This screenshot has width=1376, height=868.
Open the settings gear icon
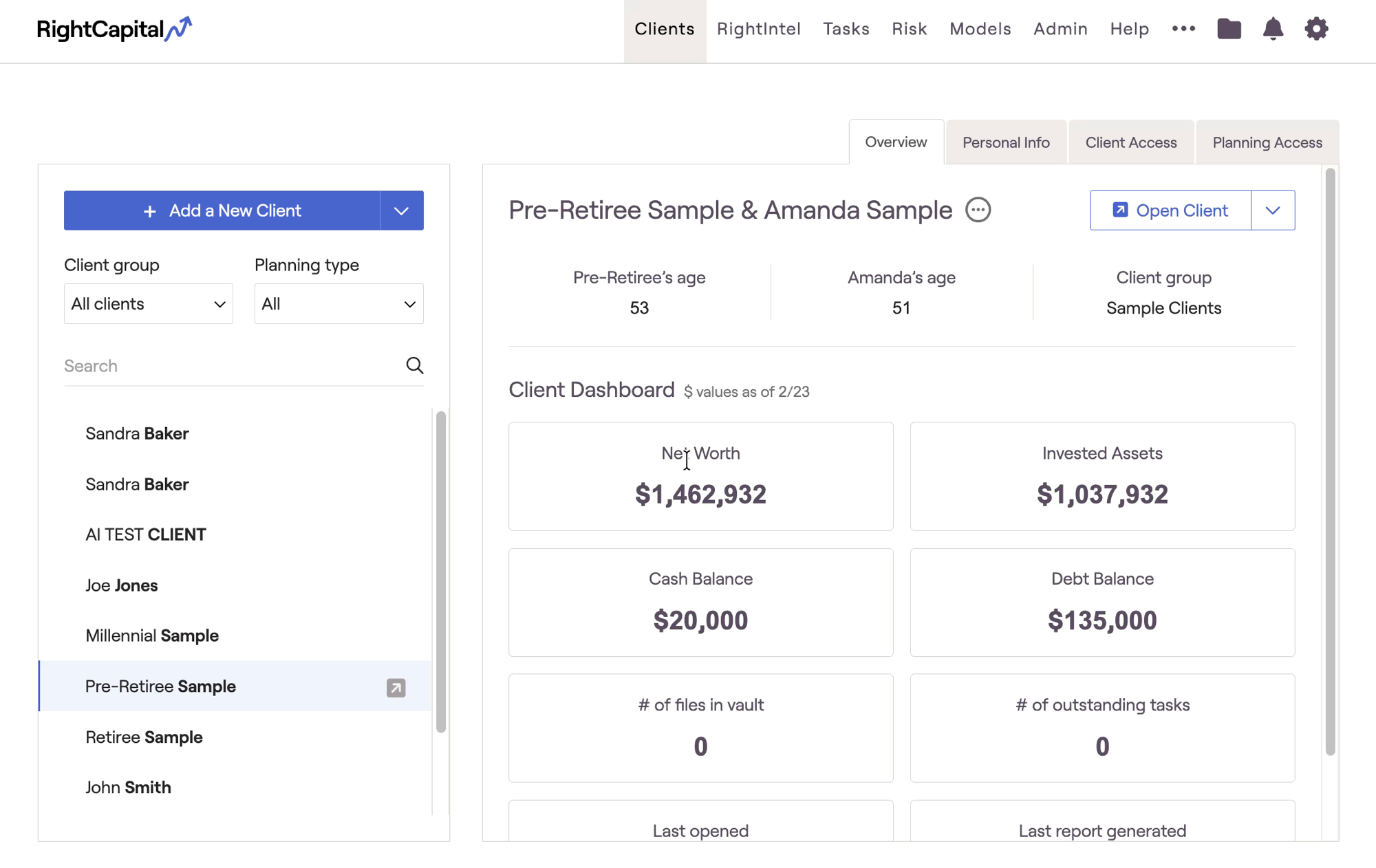pyautogui.click(x=1316, y=29)
